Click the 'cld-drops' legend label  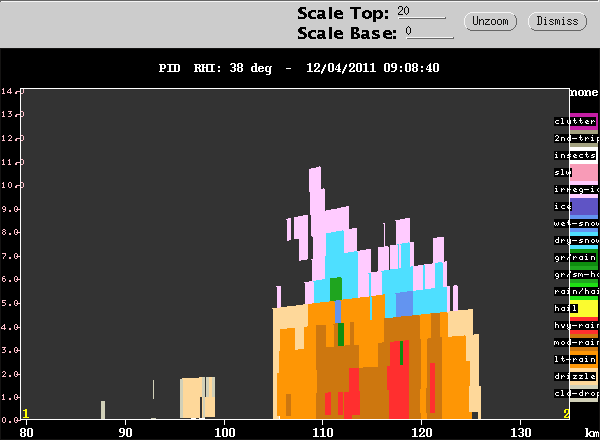coord(576,393)
